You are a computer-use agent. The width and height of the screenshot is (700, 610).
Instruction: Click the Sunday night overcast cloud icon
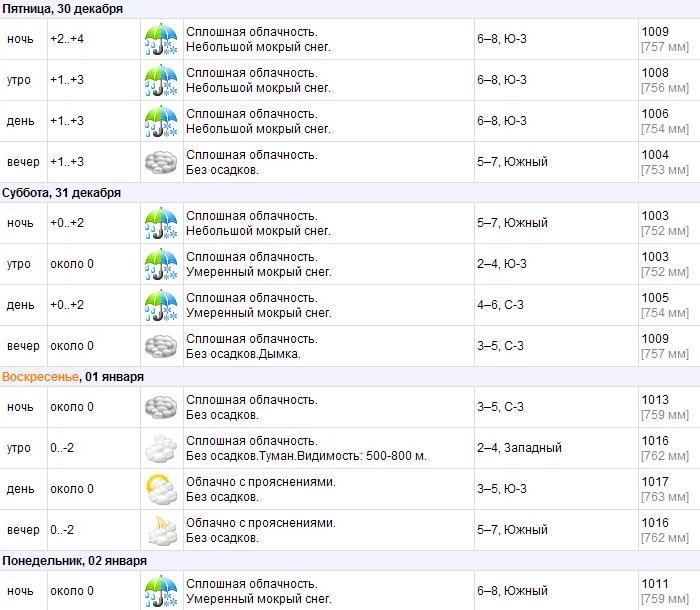click(161, 407)
